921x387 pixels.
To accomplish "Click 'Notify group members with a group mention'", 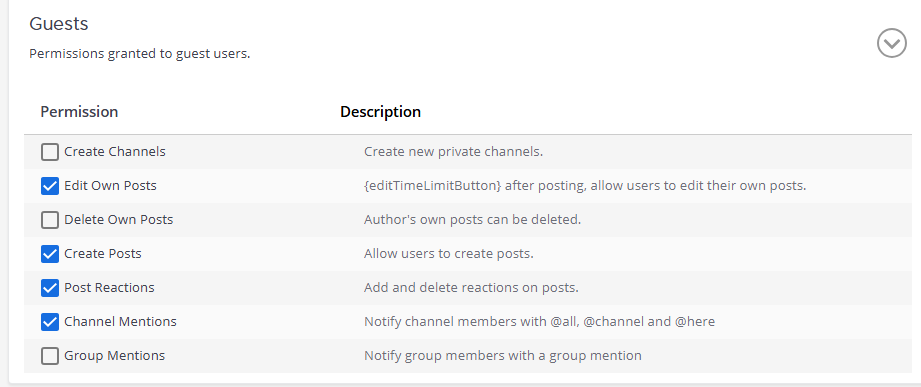I will [x=503, y=356].
